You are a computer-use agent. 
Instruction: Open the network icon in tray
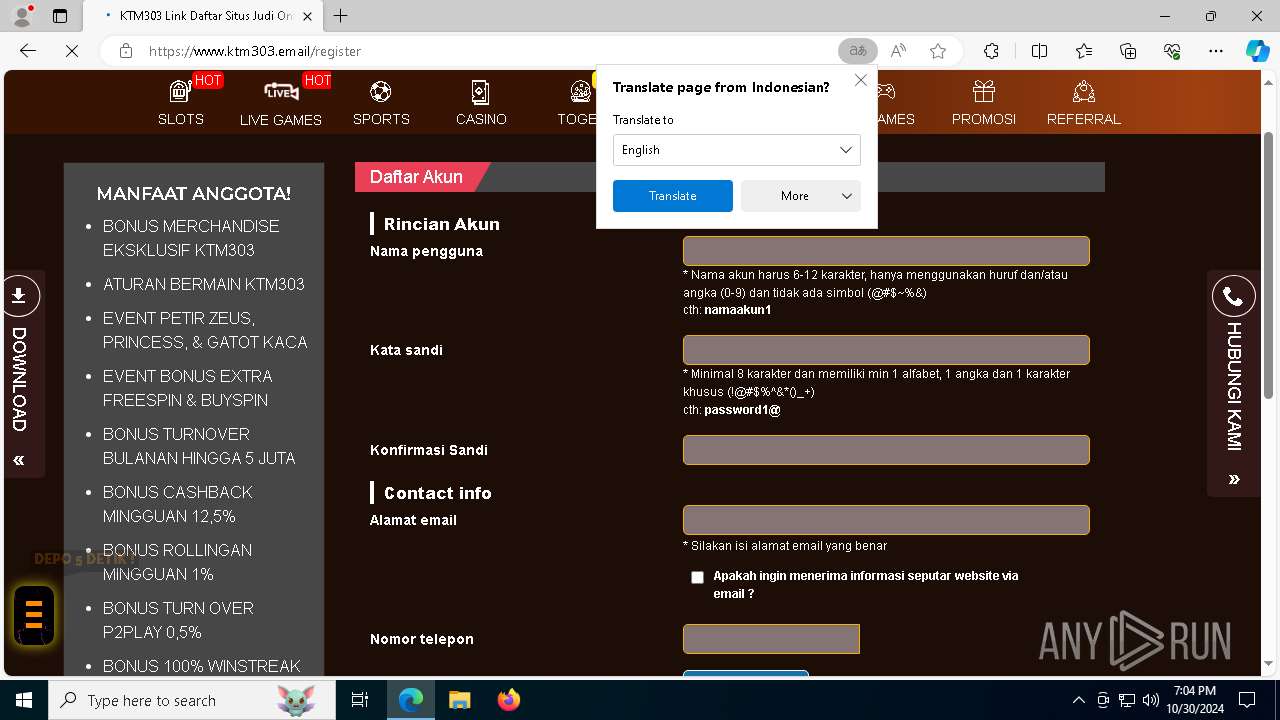tap(1127, 700)
